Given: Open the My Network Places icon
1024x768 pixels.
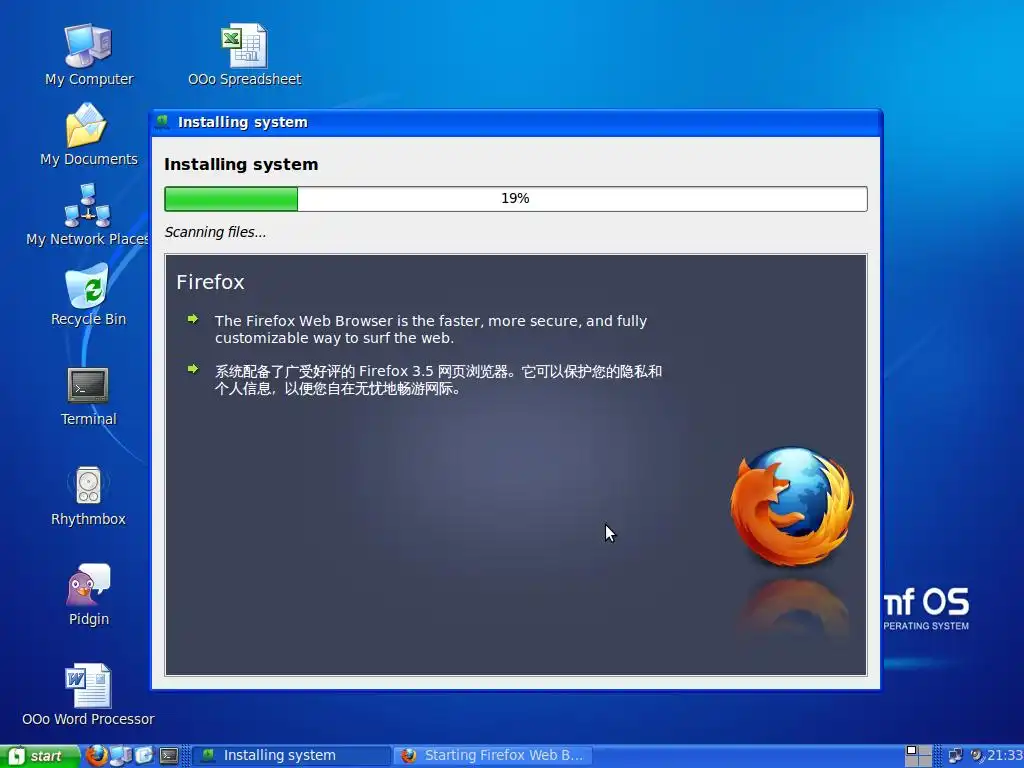Looking at the screenshot, I should pos(88,214).
